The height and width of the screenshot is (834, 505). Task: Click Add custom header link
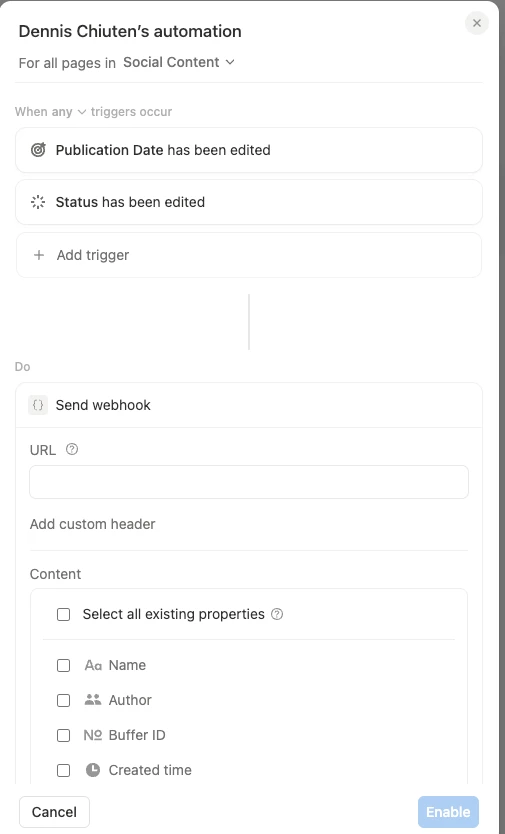(93, 524)
